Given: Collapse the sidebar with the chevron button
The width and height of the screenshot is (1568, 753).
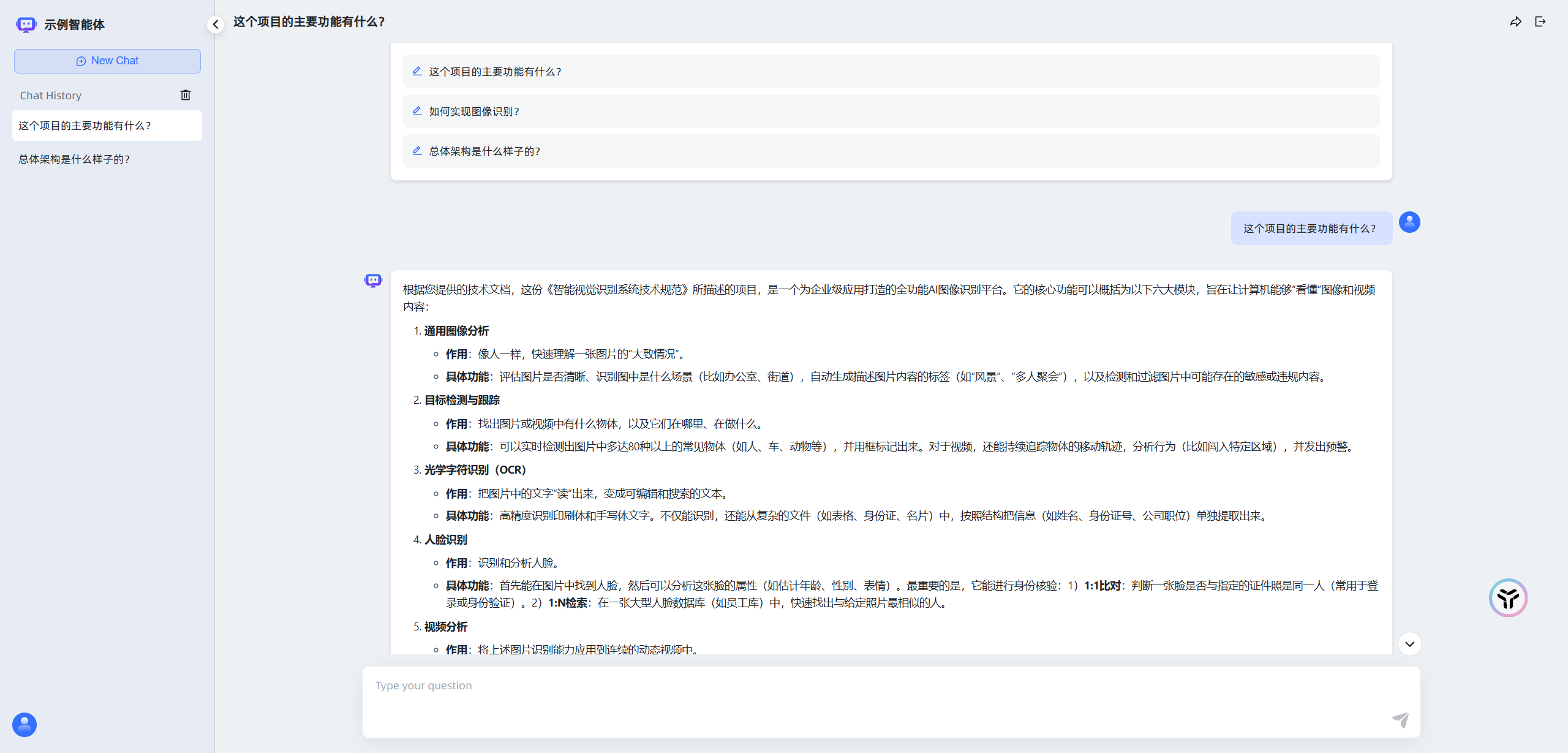Looking at the screenshot, I should click(x=216, y=25).
